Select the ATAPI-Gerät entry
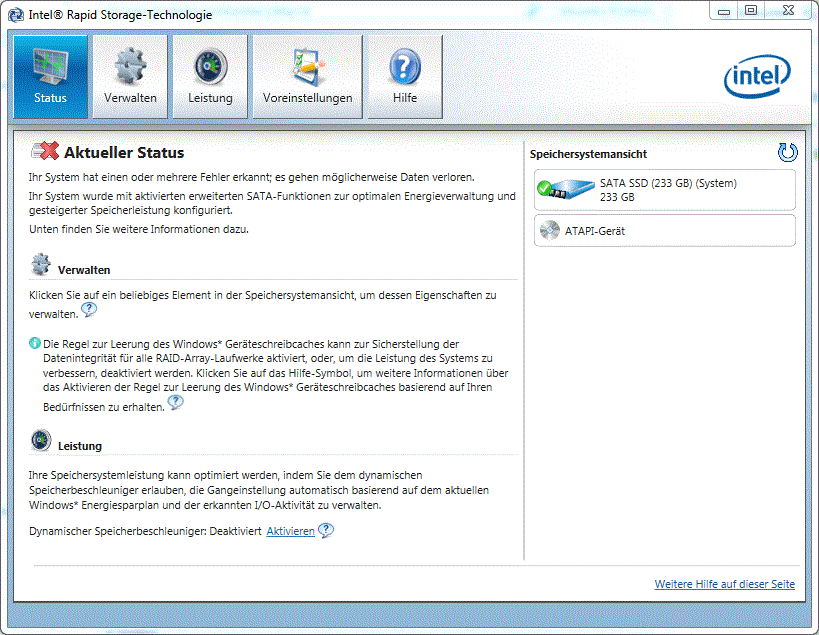 (664, 230)
